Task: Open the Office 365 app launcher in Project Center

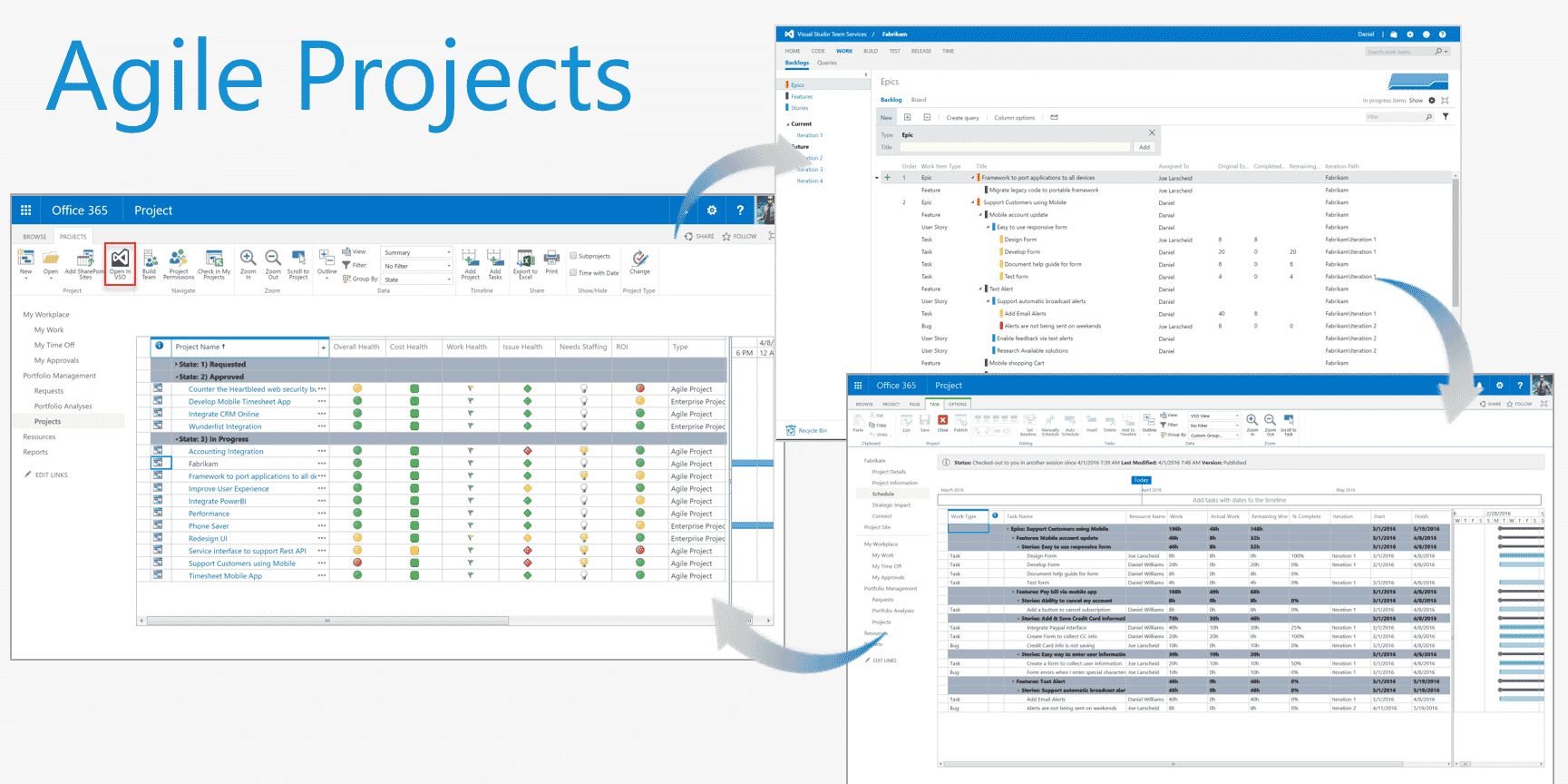Action: (25, 211)
